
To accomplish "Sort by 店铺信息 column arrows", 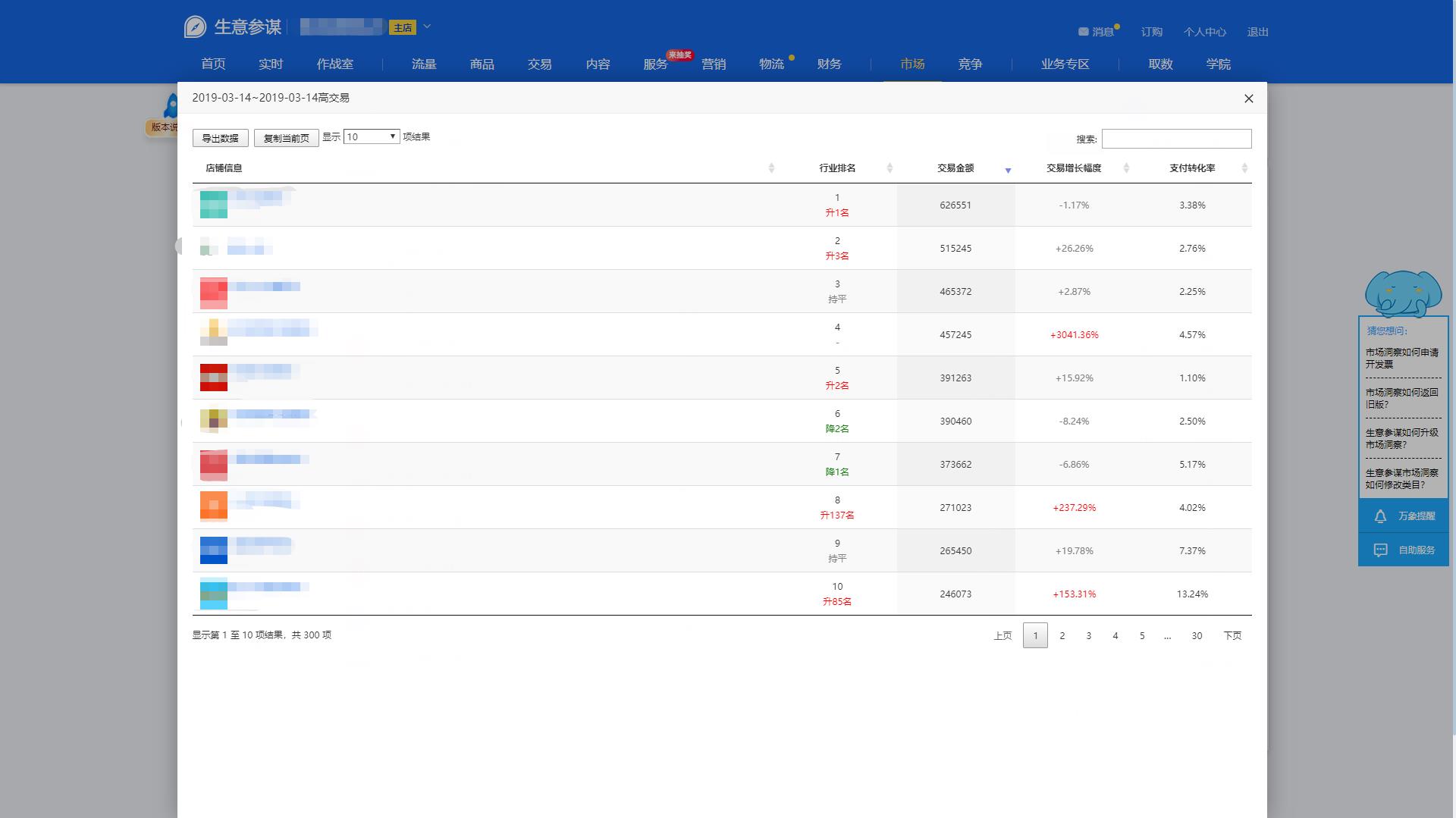I will pyautogui.click(x=771, y=168).
